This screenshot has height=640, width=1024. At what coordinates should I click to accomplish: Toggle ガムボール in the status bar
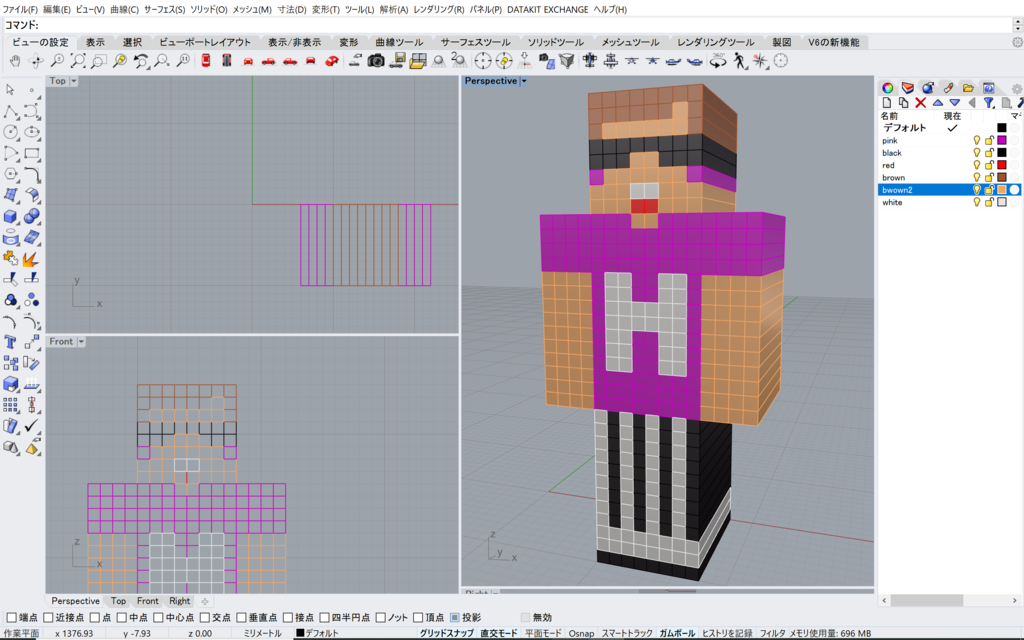pos(677,633)
